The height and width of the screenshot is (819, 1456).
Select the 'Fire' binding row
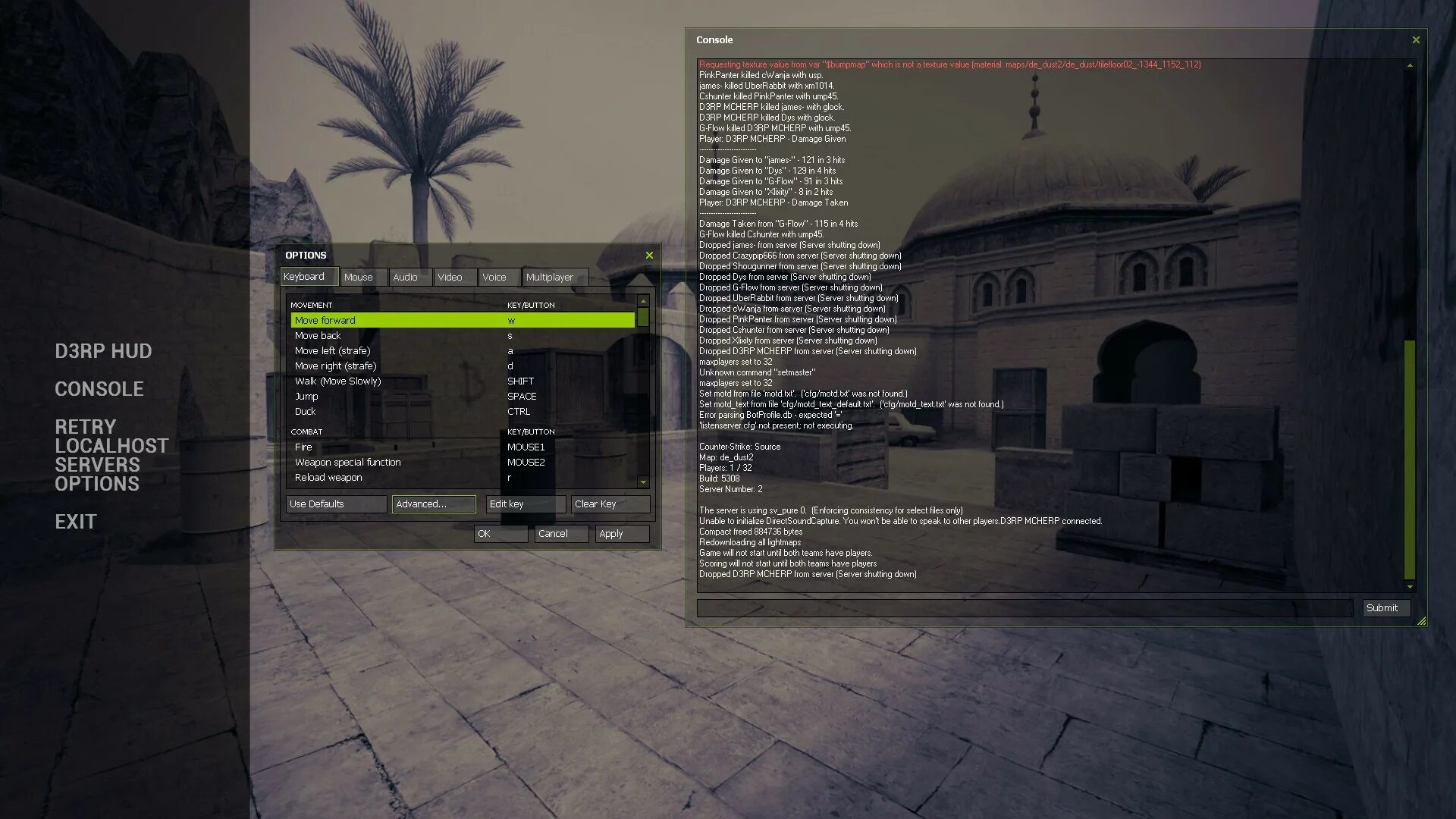coord(463,447)
